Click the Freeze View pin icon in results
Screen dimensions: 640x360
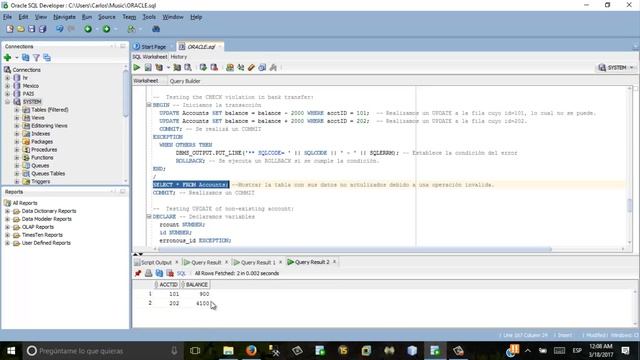(138, 273)
